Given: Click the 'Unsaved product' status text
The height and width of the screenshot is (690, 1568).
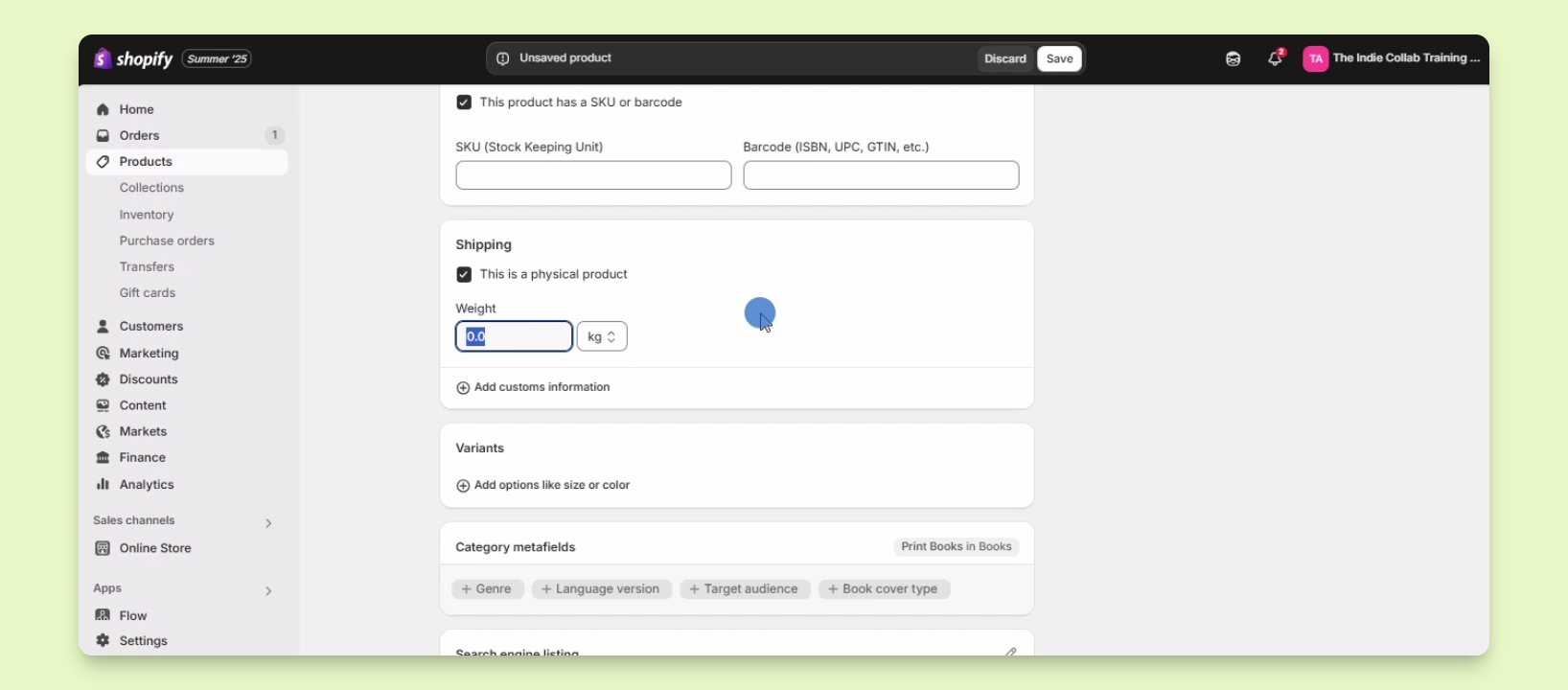Looking at the screenshot, I should pos(565,58).
